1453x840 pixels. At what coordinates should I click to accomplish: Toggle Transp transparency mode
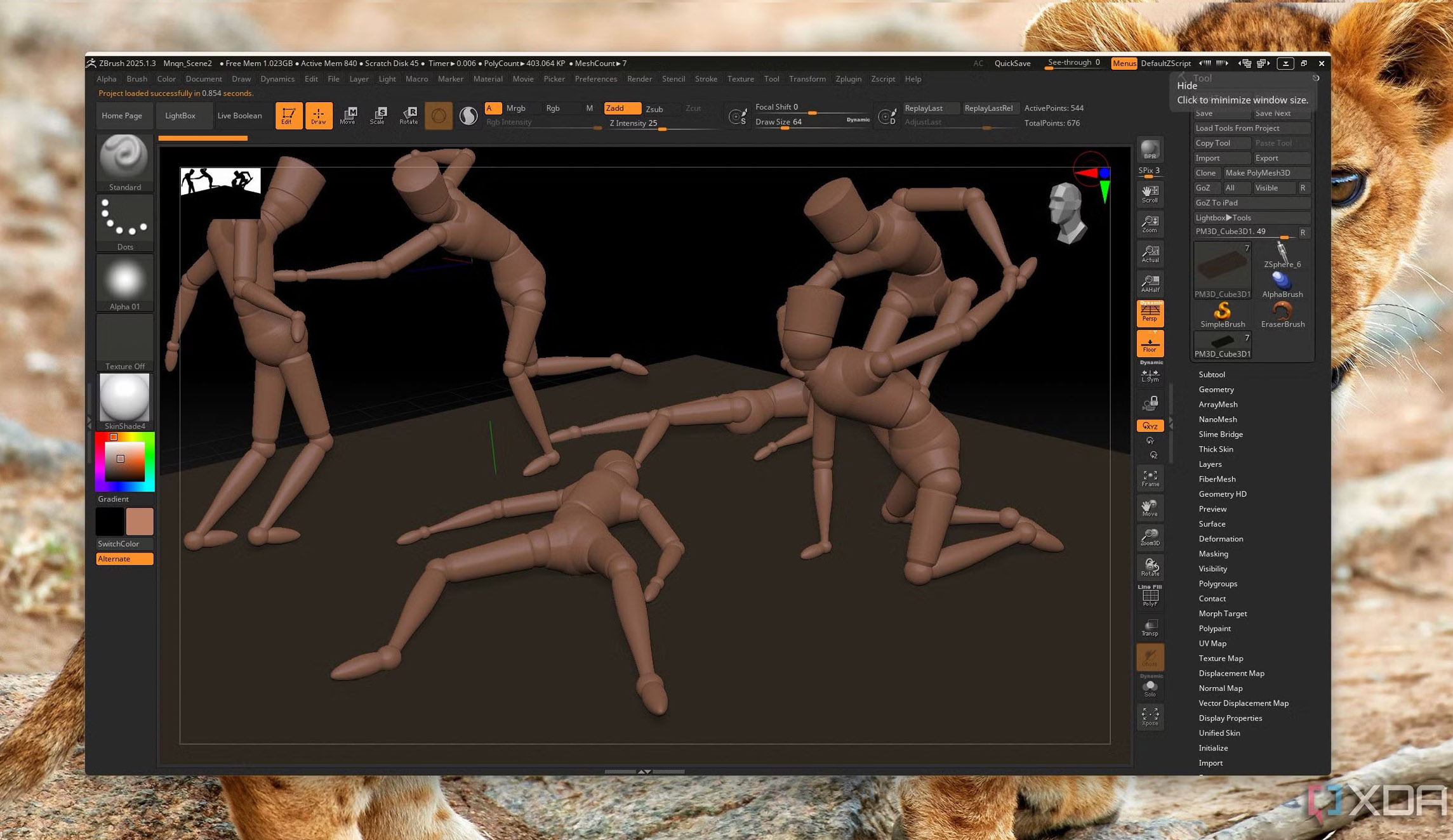(x=1150, y=627)
